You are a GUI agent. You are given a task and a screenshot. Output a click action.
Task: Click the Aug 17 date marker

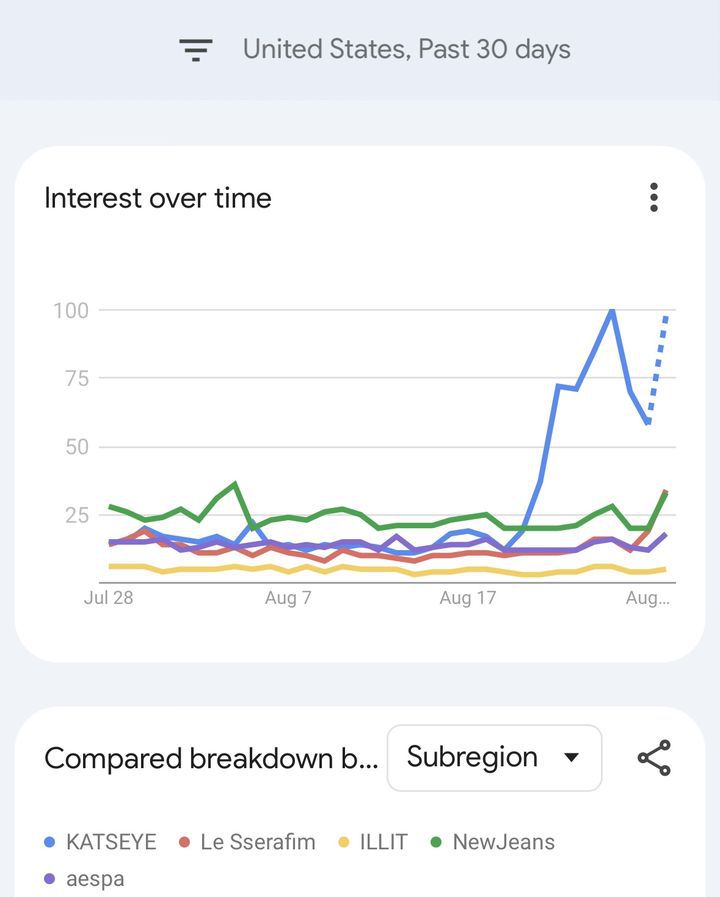pos(468,598)
